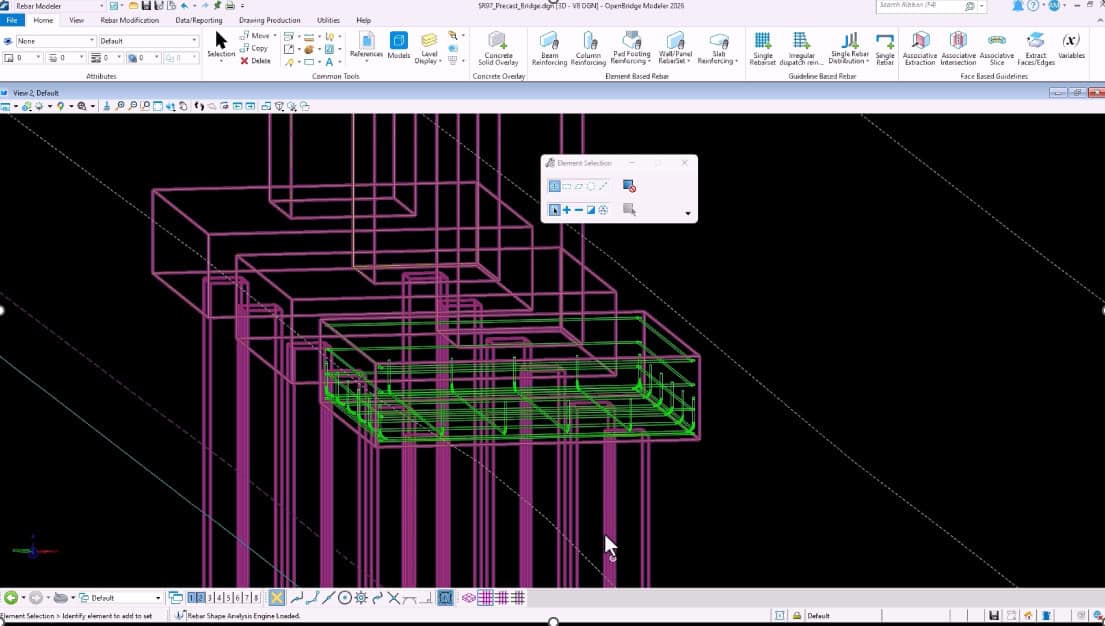Open the Help tab
The image size is (1105, 626).
click(x=364, y=20)
